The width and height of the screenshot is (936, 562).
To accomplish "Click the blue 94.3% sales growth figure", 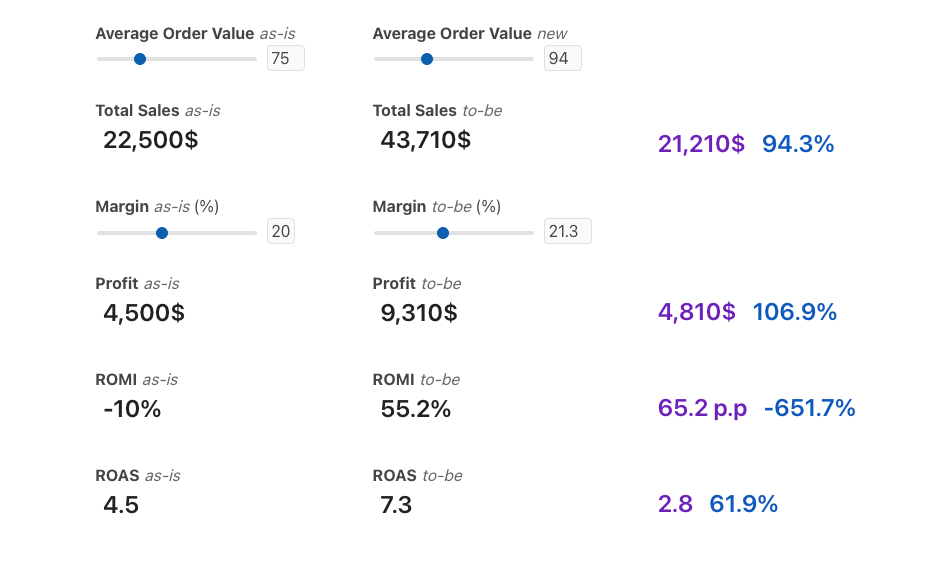I will pyautogui.click(x=798, y=144).
